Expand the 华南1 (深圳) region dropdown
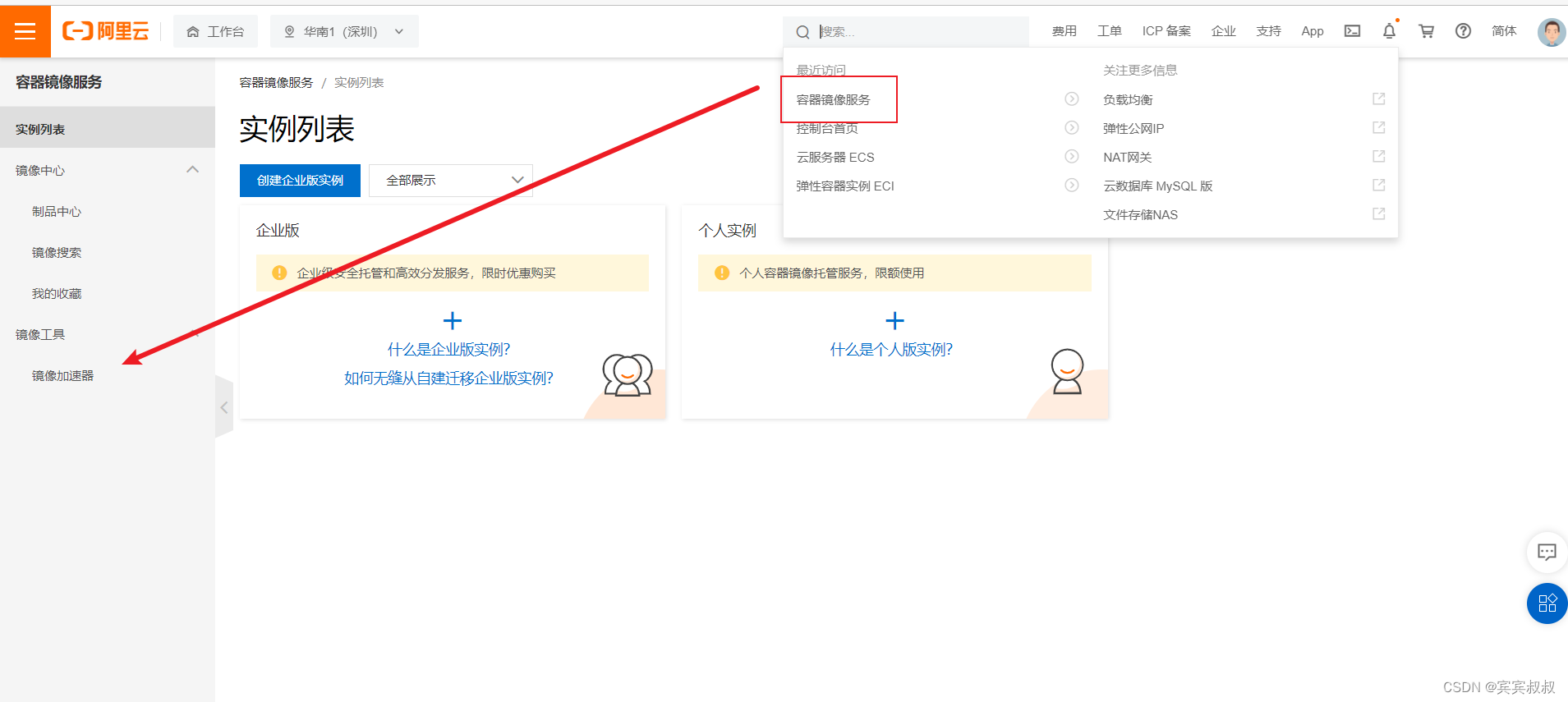Image resolution: width=1568 pixels, height=702 pixels. point(344,31)
